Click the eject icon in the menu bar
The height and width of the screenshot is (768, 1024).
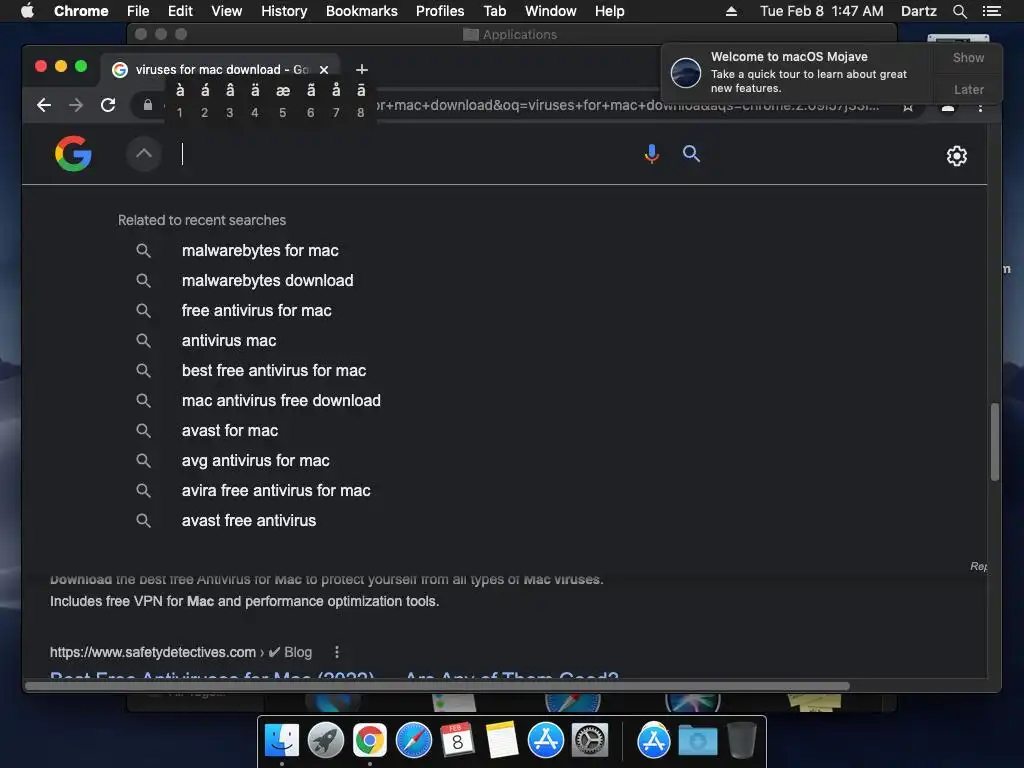[731, 11]
